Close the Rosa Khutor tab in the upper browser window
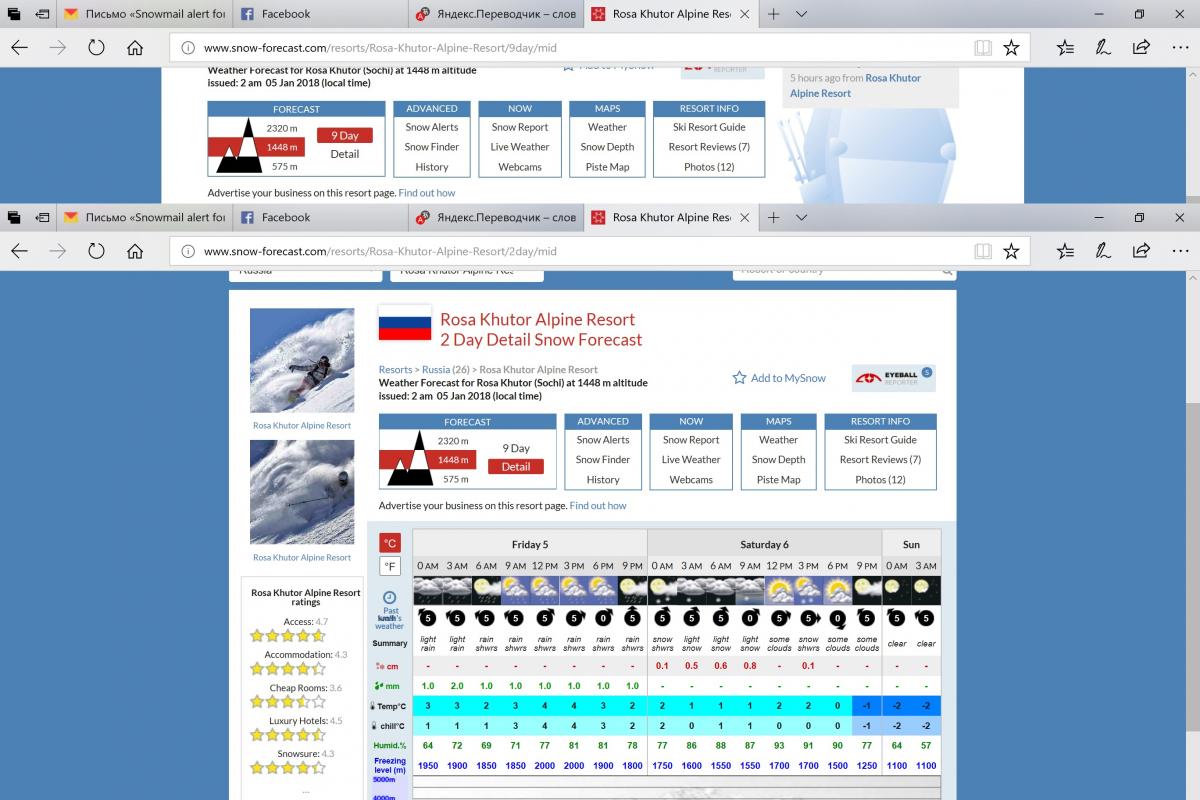The width and height of the screenshot is (1200, 800). [x=746, y=14]
